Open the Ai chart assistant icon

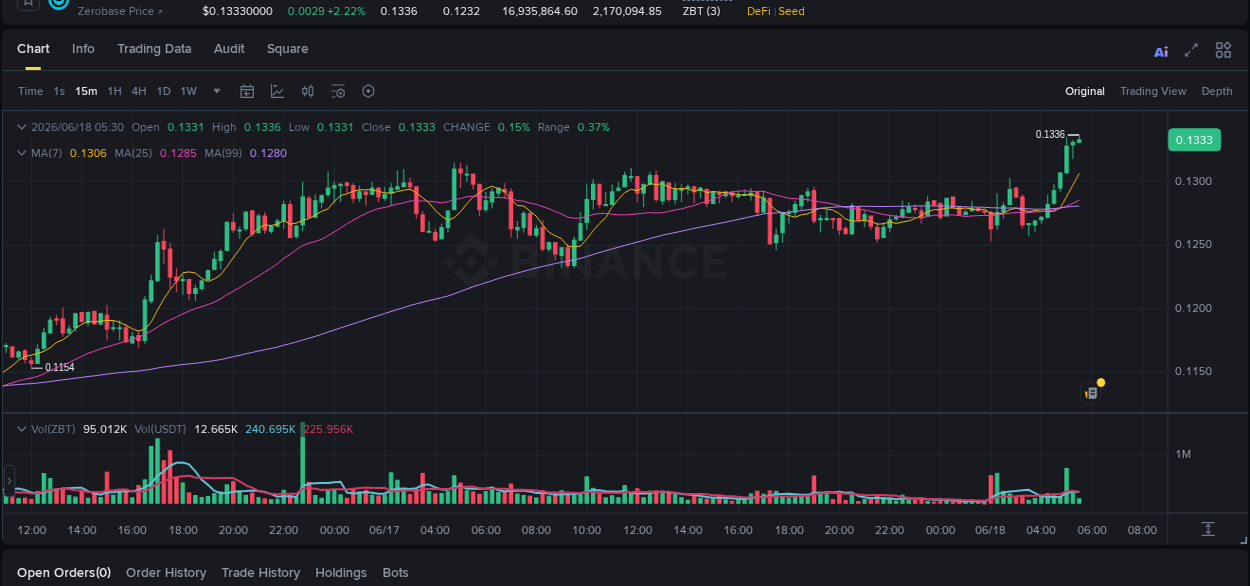point(1161,51)
